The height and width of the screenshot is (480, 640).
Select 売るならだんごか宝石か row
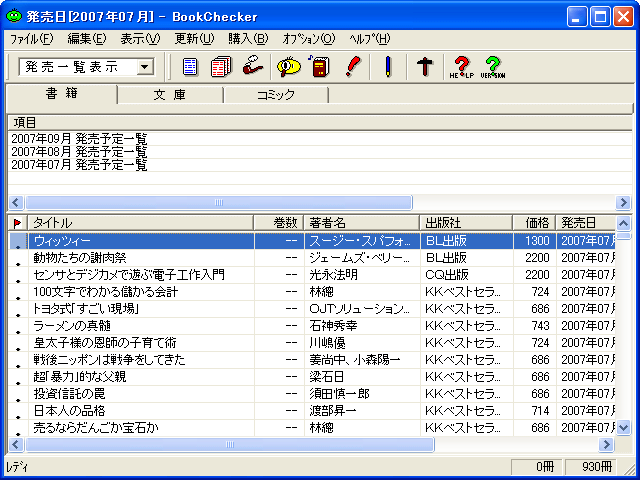312,428
